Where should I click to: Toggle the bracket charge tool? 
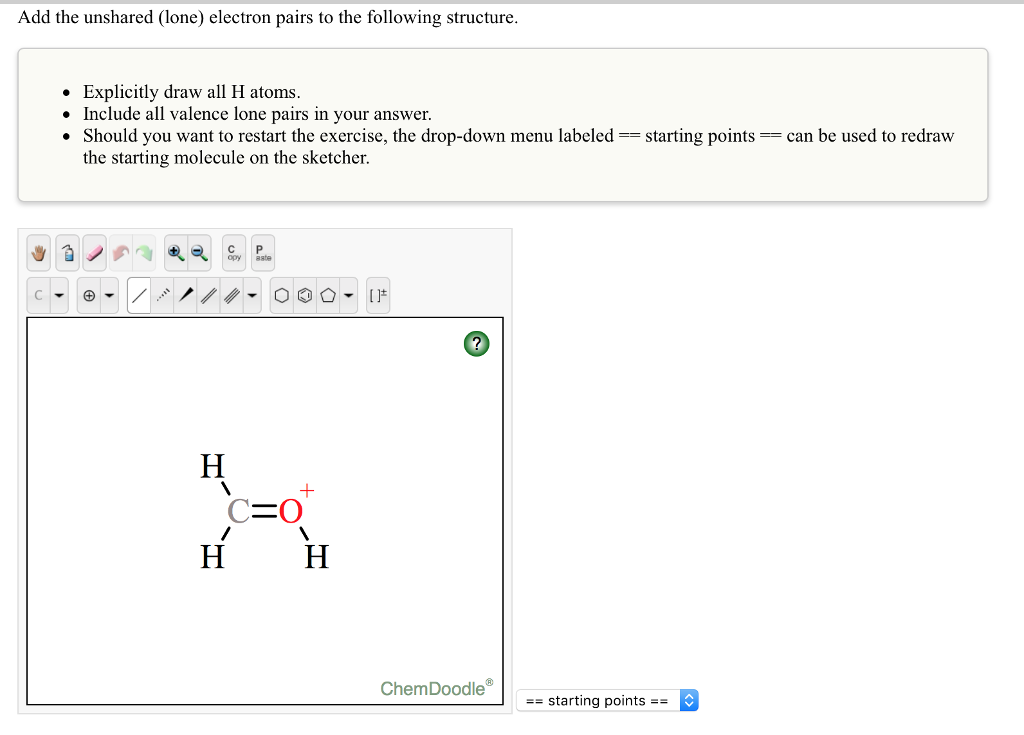(378, 295)
